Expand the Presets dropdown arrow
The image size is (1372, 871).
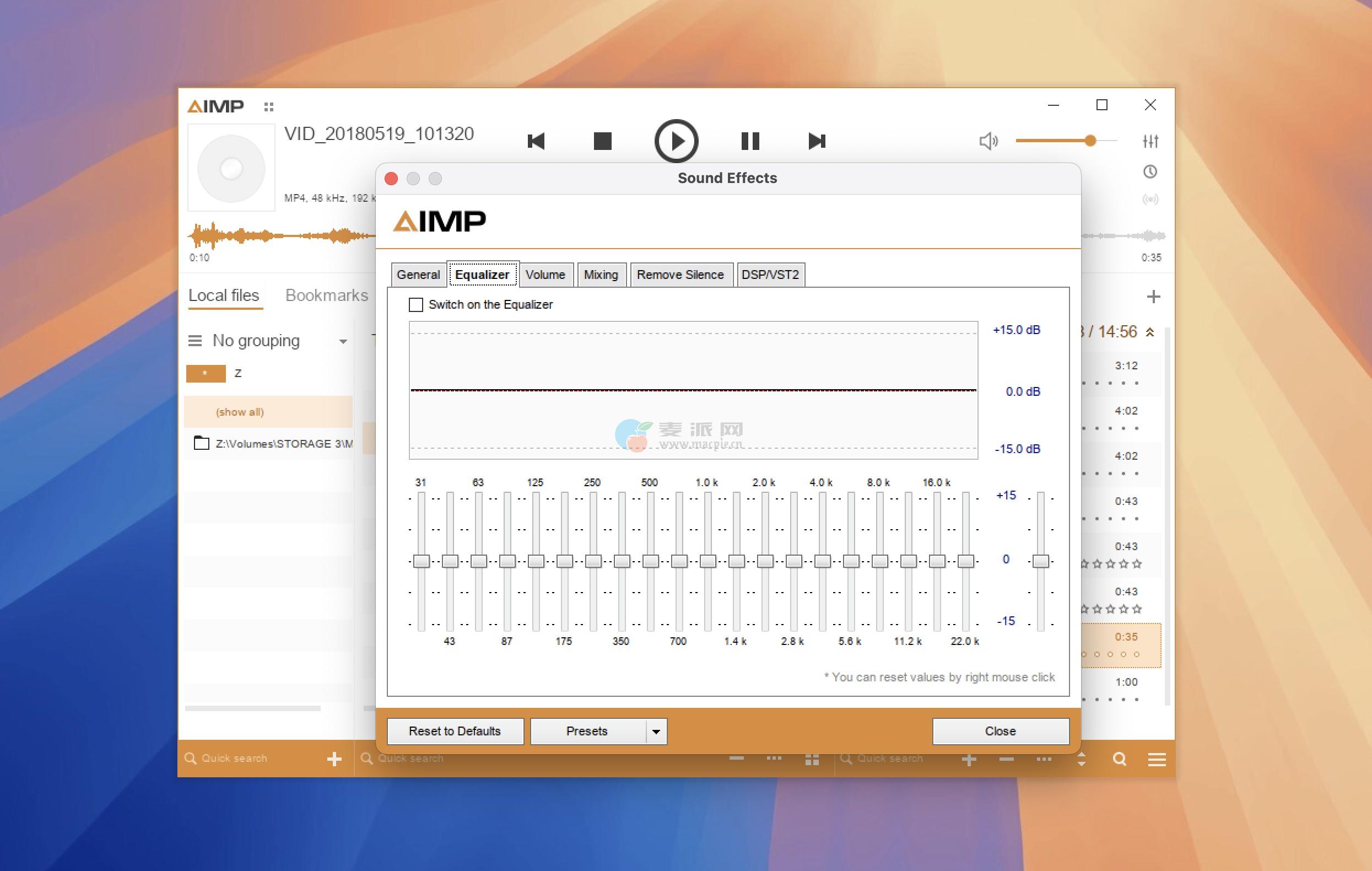(x=656, y=732)
